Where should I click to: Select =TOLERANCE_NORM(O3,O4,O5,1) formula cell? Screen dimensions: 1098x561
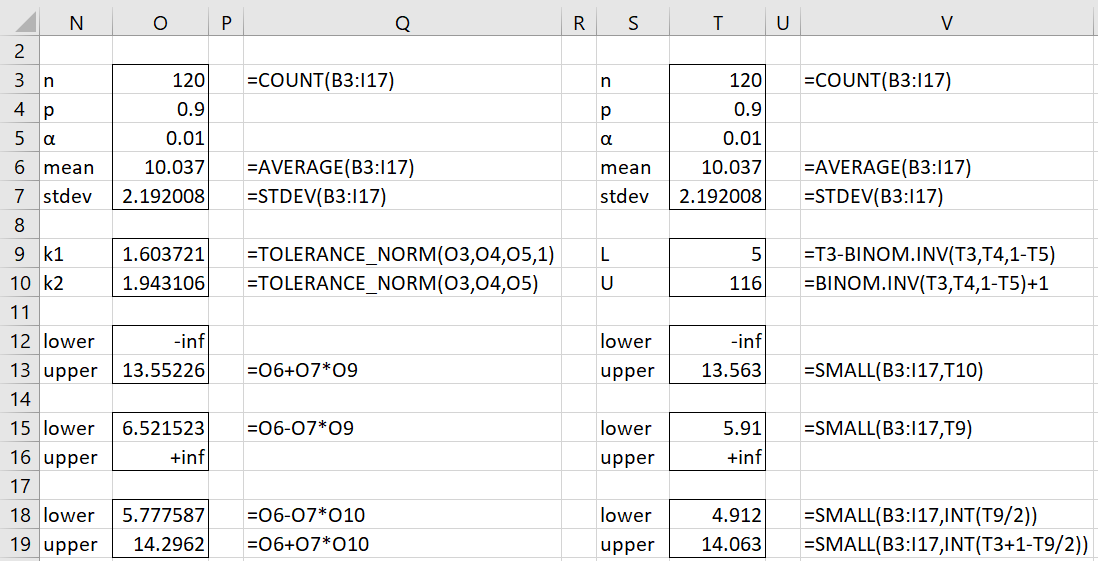(403, 254)
